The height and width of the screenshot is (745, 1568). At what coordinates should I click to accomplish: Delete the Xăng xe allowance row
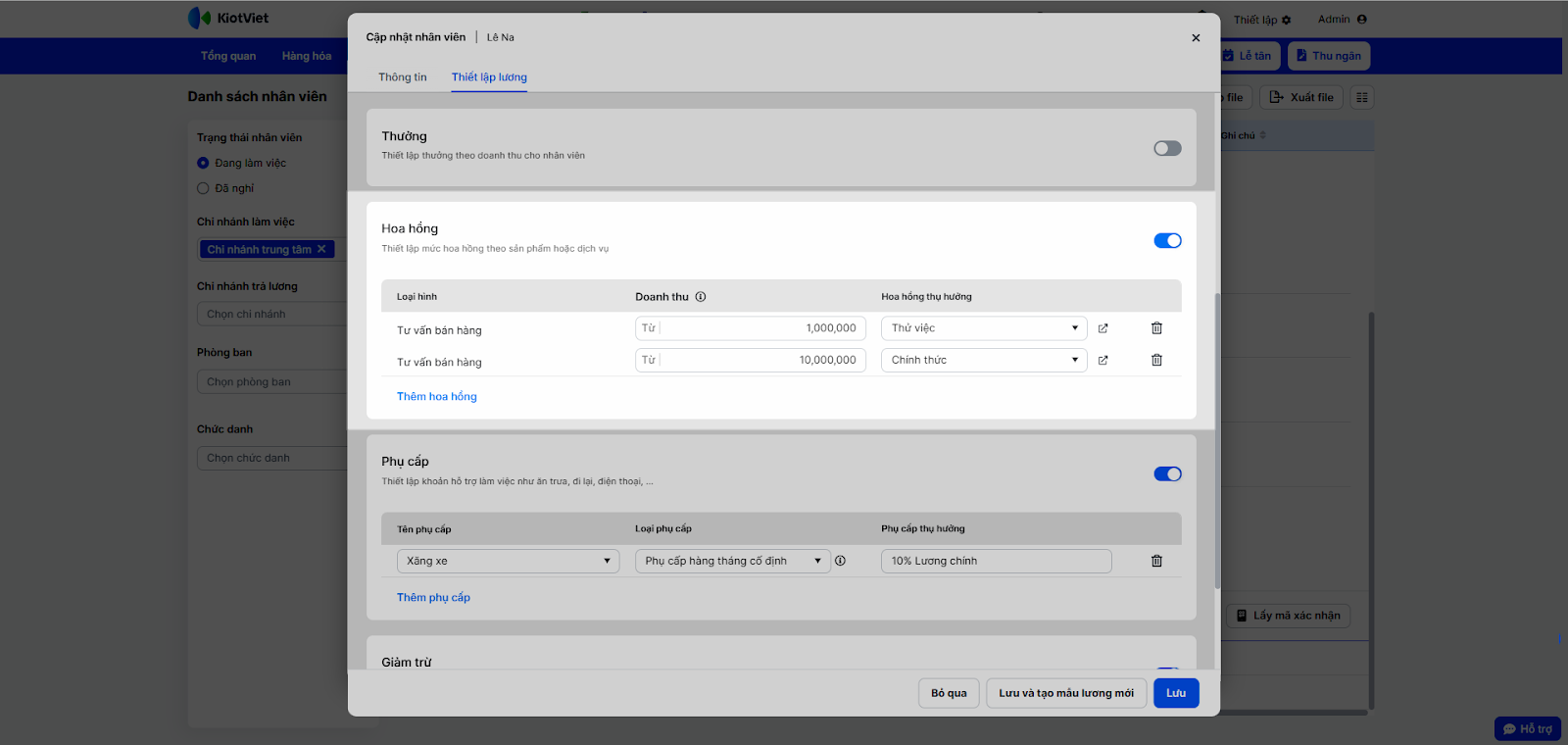(x=1156, y=562)
